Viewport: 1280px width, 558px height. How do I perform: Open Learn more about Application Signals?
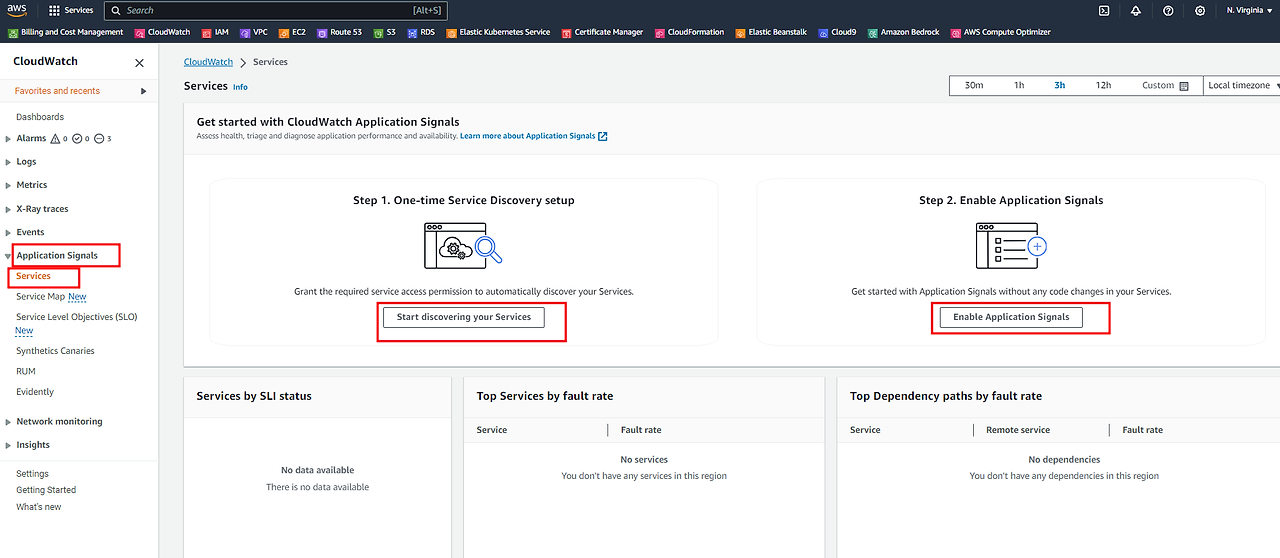click(x=534, y=136)
